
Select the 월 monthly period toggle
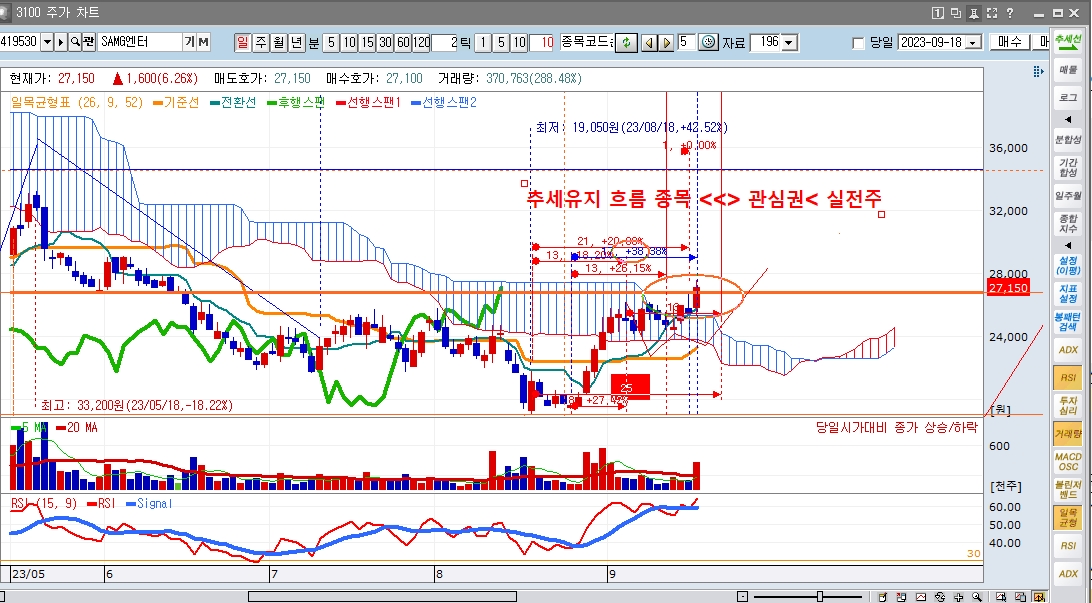pos(279,42)
